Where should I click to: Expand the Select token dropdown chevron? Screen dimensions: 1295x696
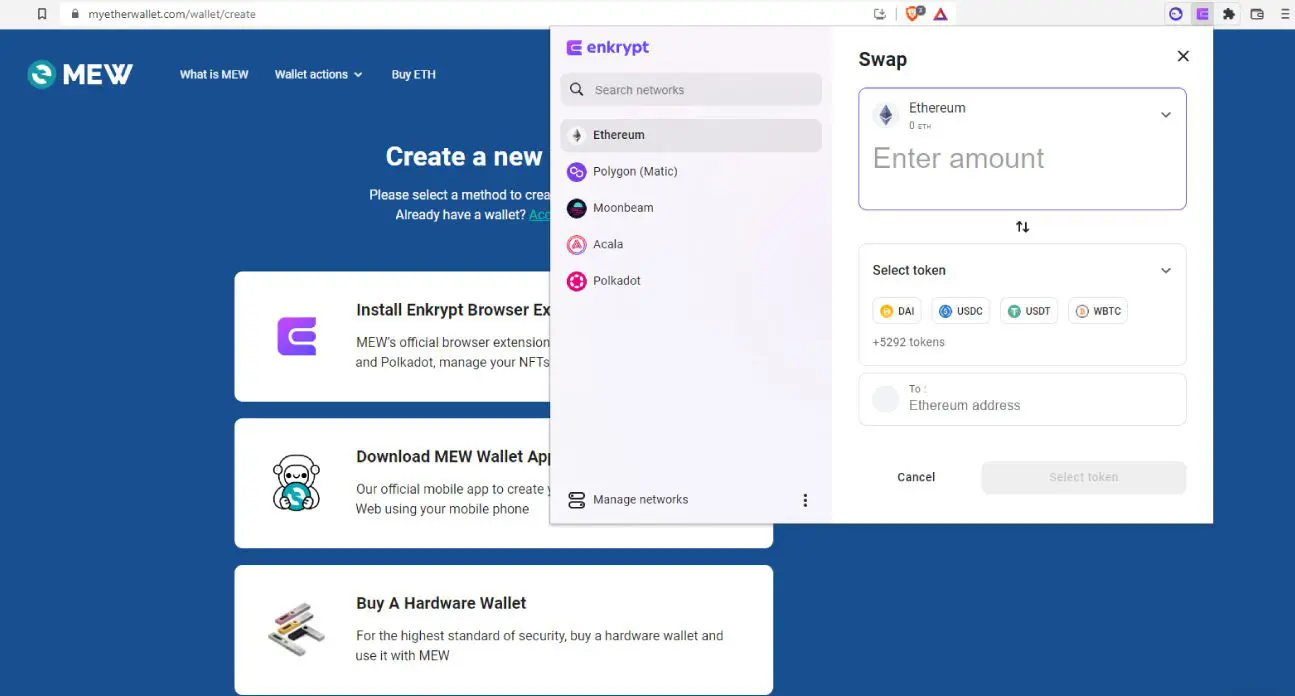point(1165,271)
